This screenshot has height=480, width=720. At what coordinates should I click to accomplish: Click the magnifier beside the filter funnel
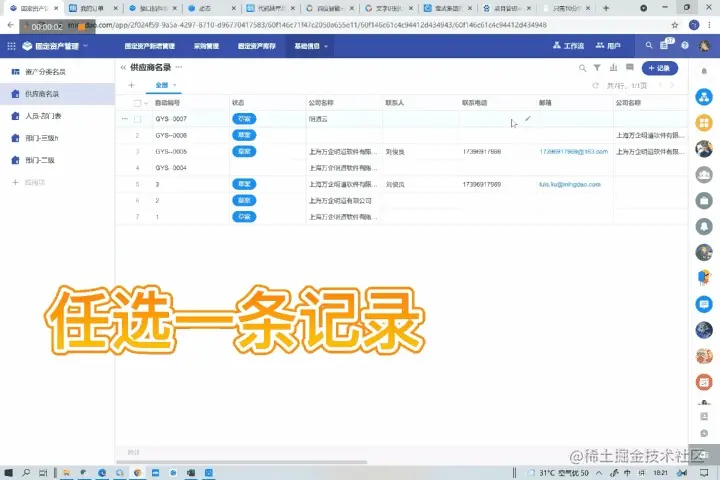click(582, 68)
